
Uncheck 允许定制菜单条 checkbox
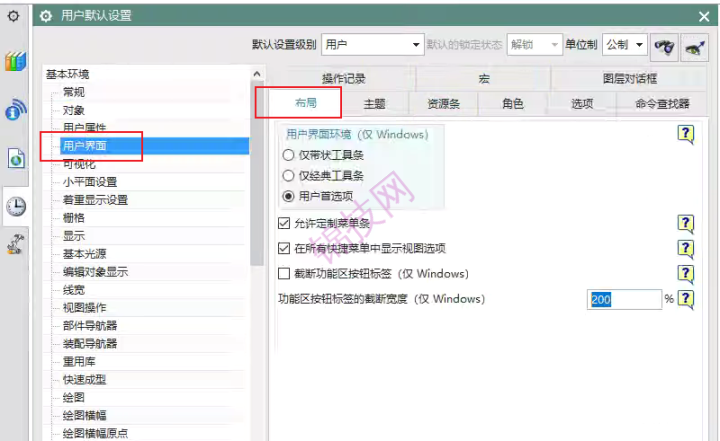tap(283, 223)
